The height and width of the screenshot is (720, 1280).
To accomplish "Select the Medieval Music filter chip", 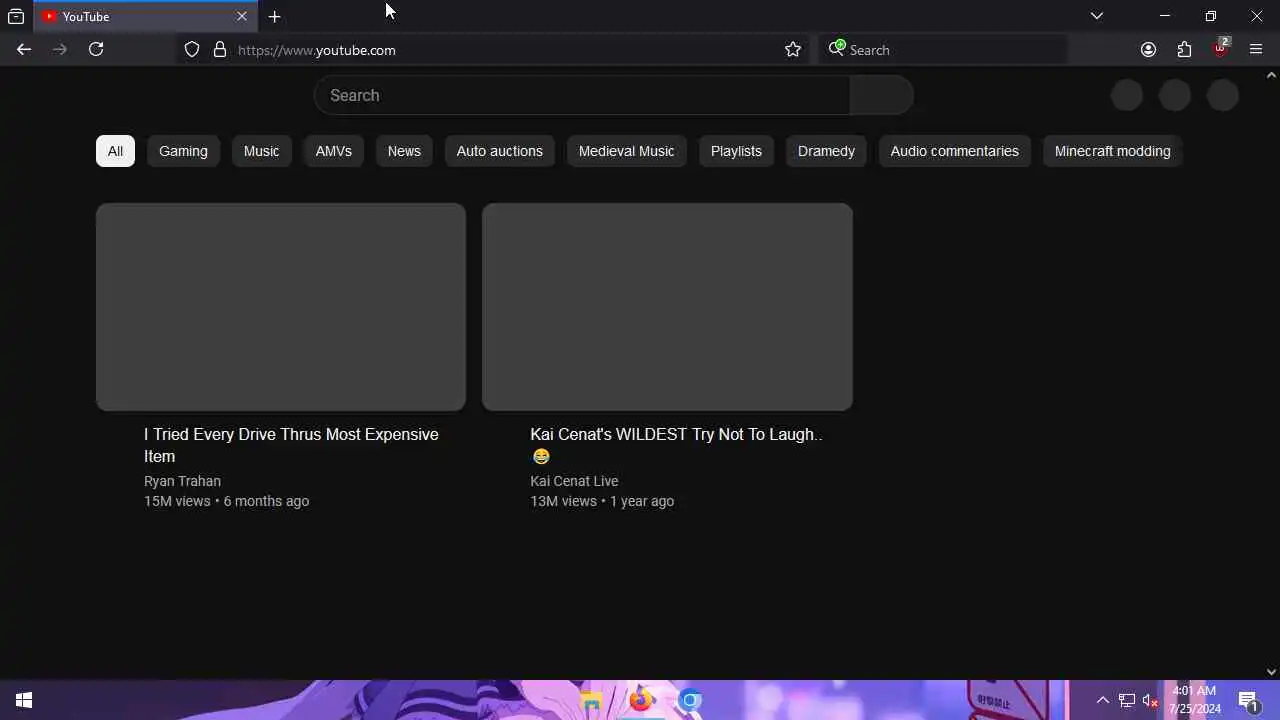I will click(x=626, y=151).
